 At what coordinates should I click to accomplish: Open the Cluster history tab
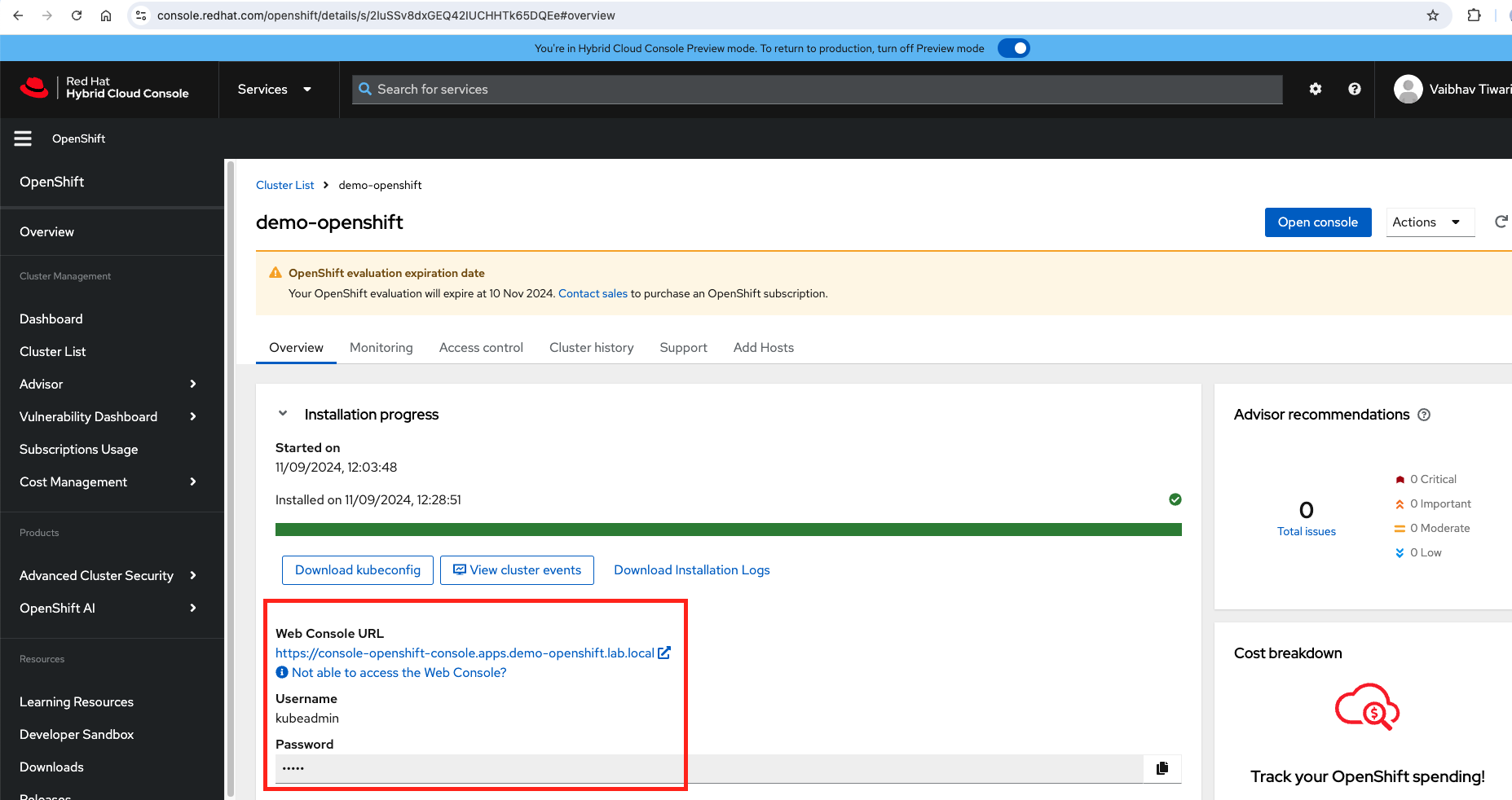click(x=592, y=347)
